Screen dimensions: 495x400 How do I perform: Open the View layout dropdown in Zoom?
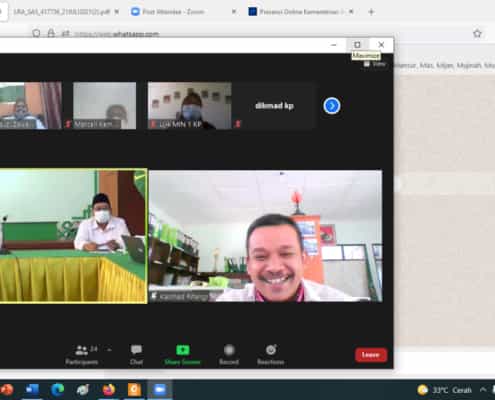click(x=375, y=64)
